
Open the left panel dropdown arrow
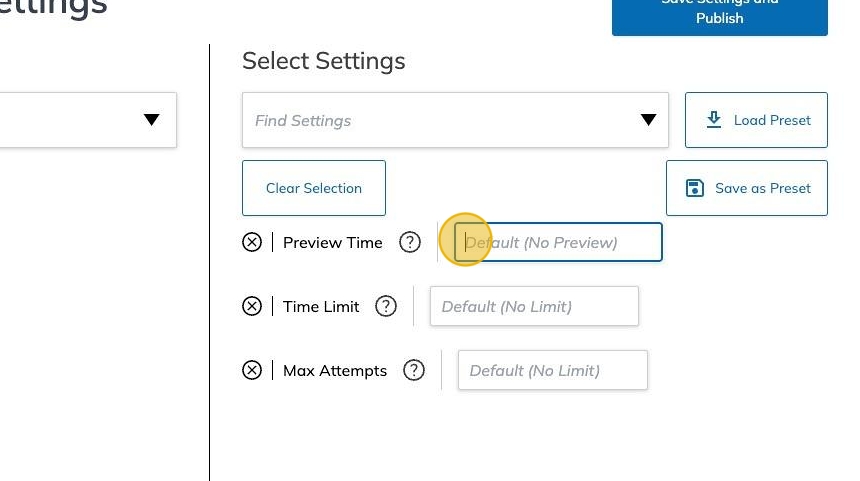click(151, 120)
